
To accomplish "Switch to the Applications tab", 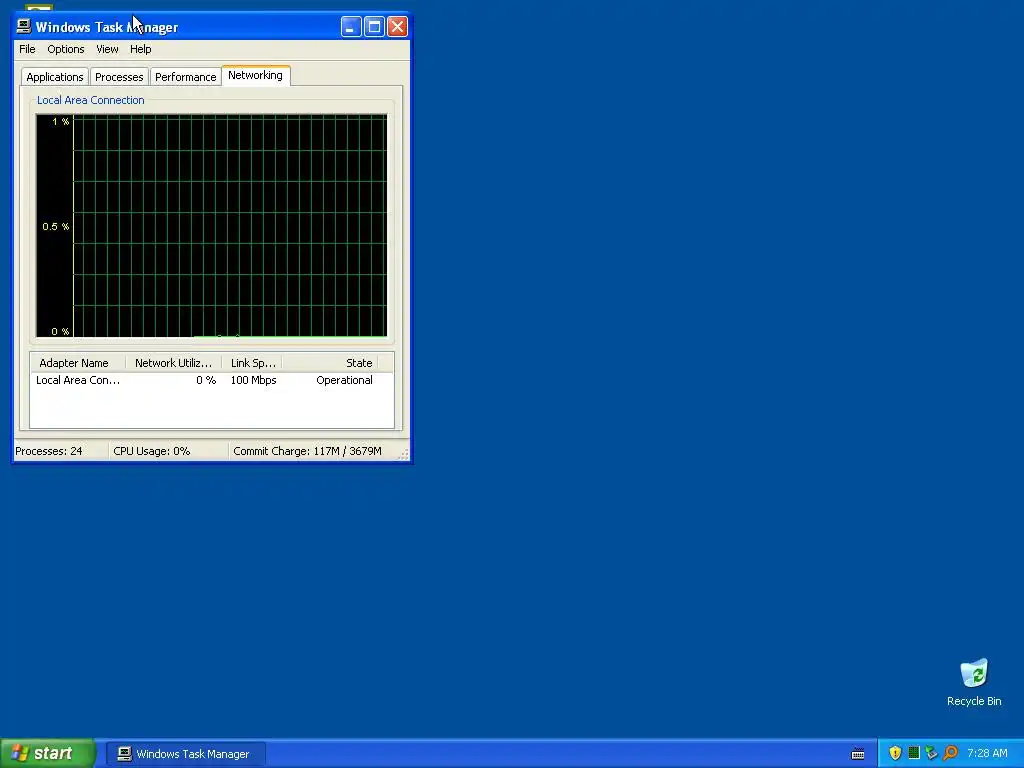I will (55, 76).
